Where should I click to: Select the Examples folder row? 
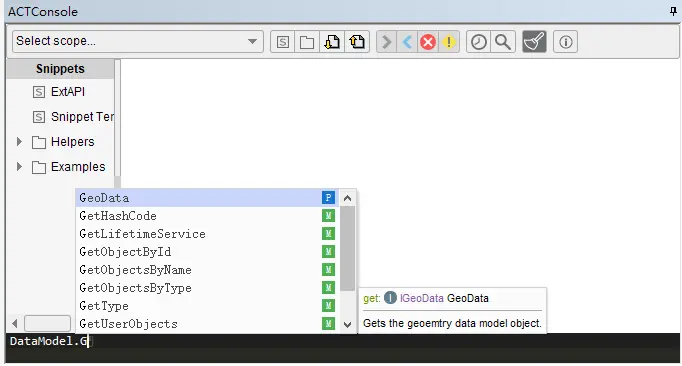[78, 167]
